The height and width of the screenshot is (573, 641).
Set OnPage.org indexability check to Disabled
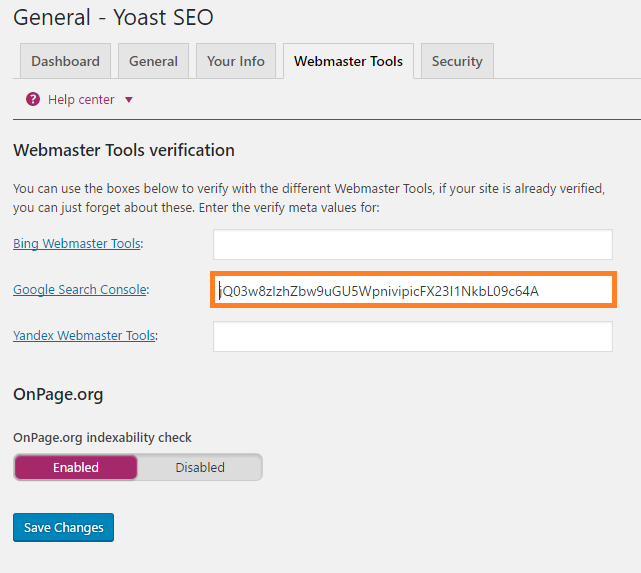pos(200,467)
